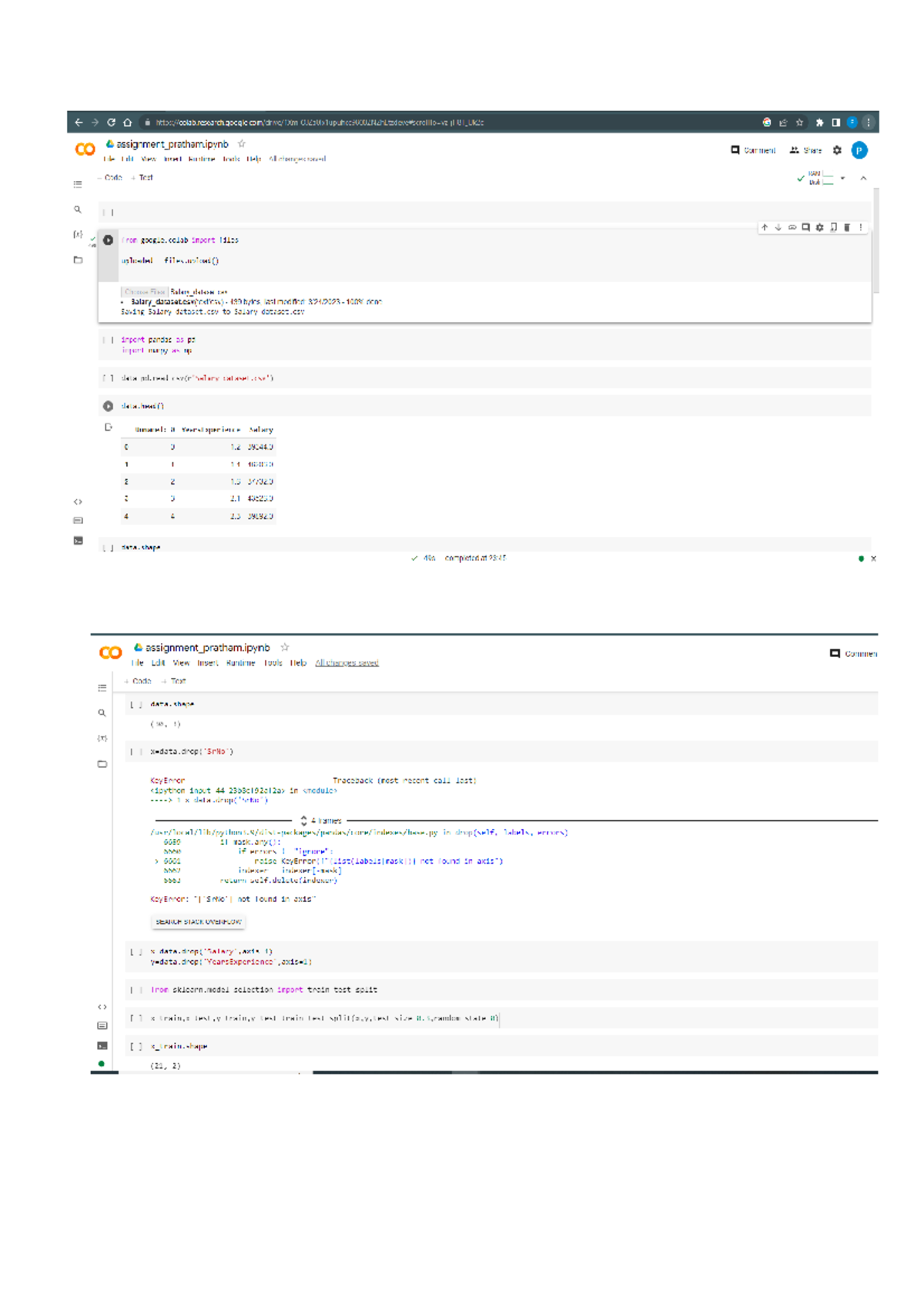Image resolution: width=924 pixels, height=1308 pixels.
Task: Move the selected cell up
Action: click(764, 227)
